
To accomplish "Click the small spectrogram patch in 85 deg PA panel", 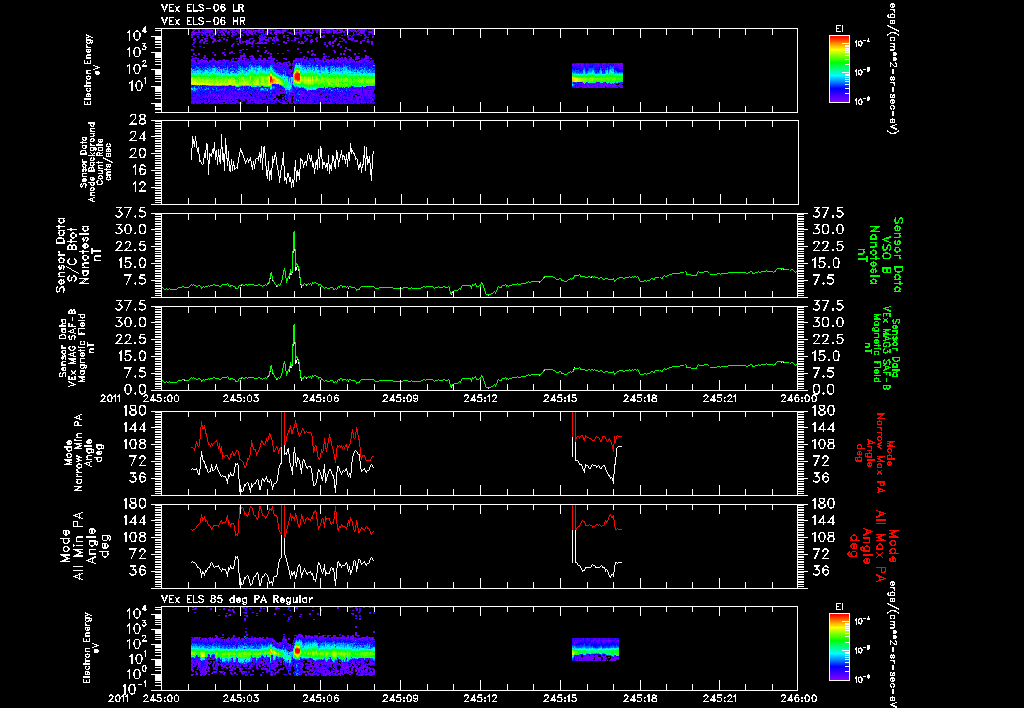I will [595, 649].
